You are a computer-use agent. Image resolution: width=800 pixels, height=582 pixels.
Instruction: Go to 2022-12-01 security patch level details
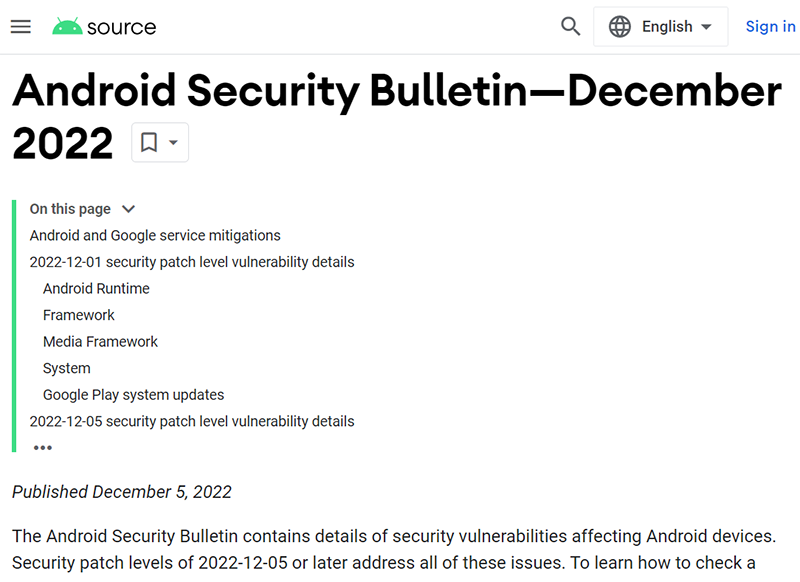point(192,262)
